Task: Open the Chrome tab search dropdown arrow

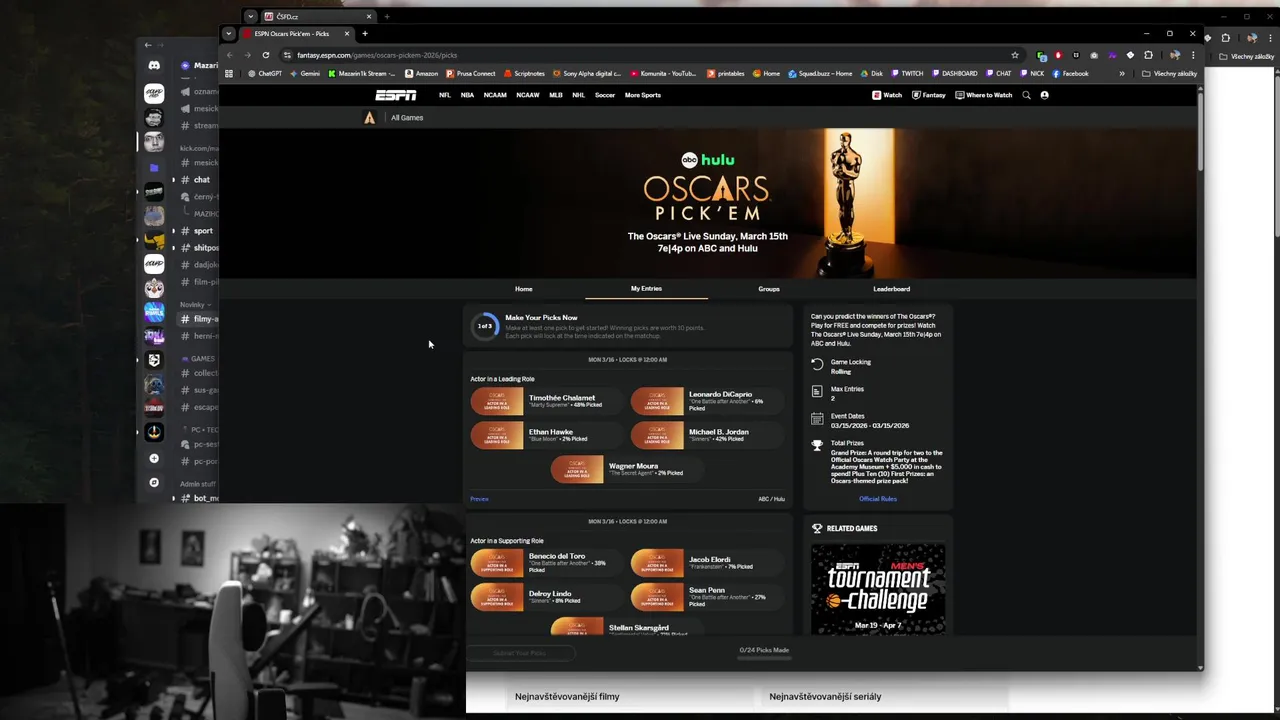Action: 228,33
